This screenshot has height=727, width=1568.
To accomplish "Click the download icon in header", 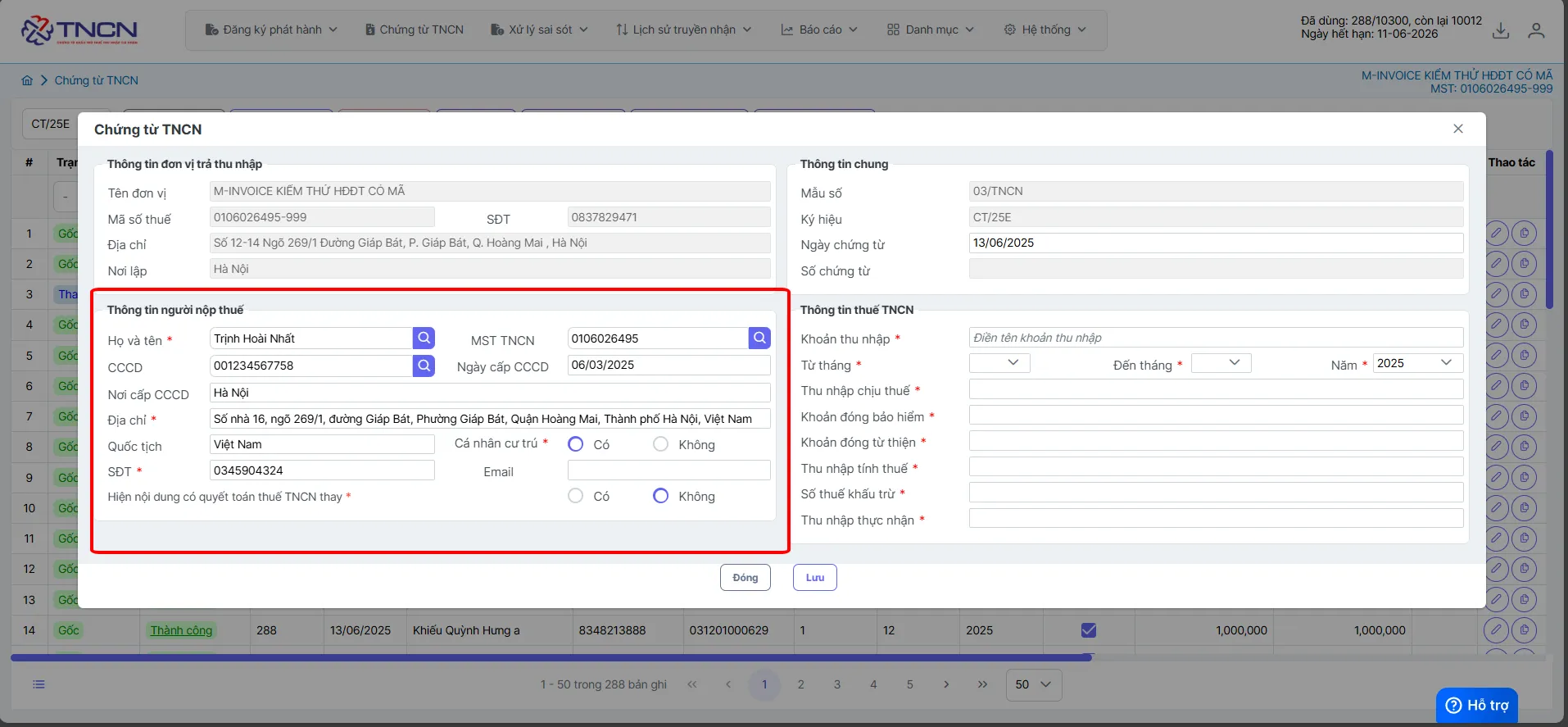I will pos(1501,30).
